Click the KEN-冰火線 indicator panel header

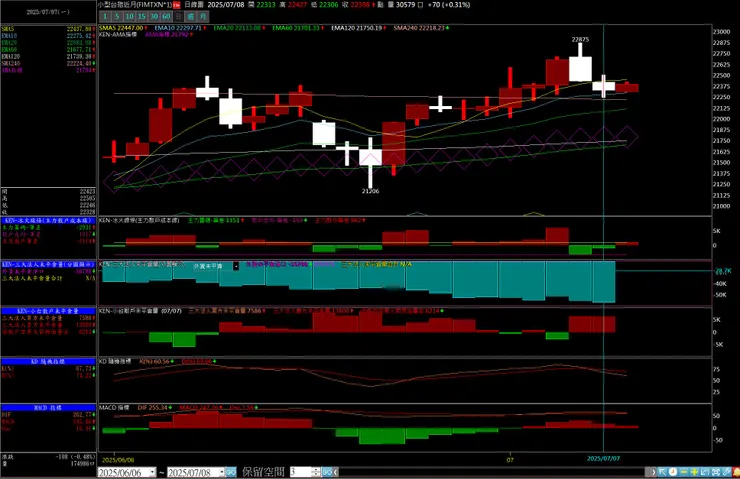(48, 220)
